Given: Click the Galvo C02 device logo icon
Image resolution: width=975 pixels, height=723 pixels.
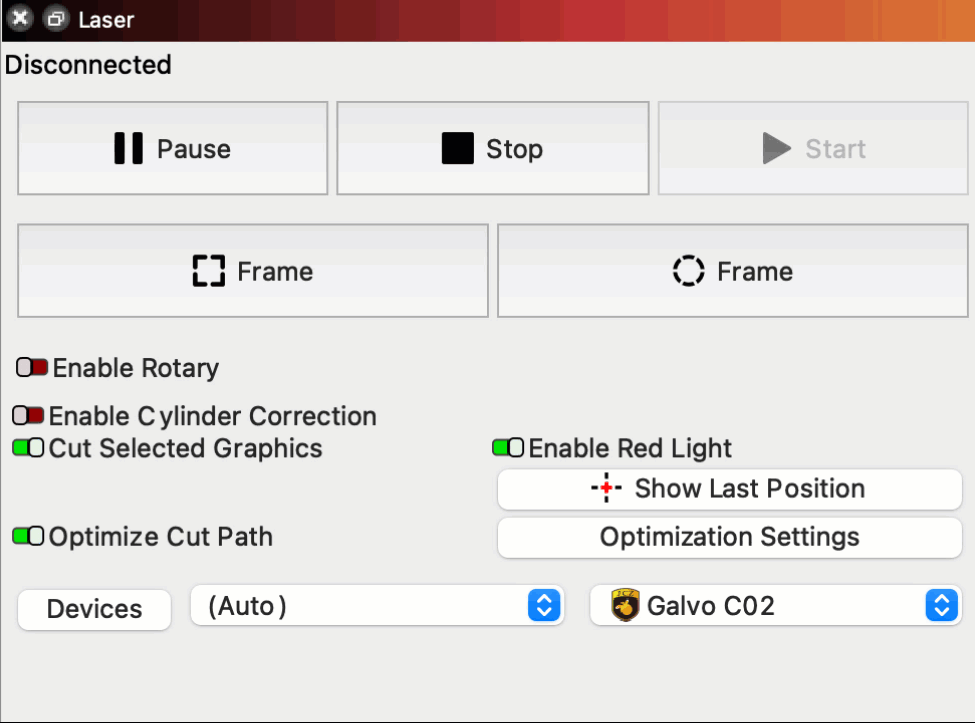Looking at the screenshot, I should click(625, 606).
